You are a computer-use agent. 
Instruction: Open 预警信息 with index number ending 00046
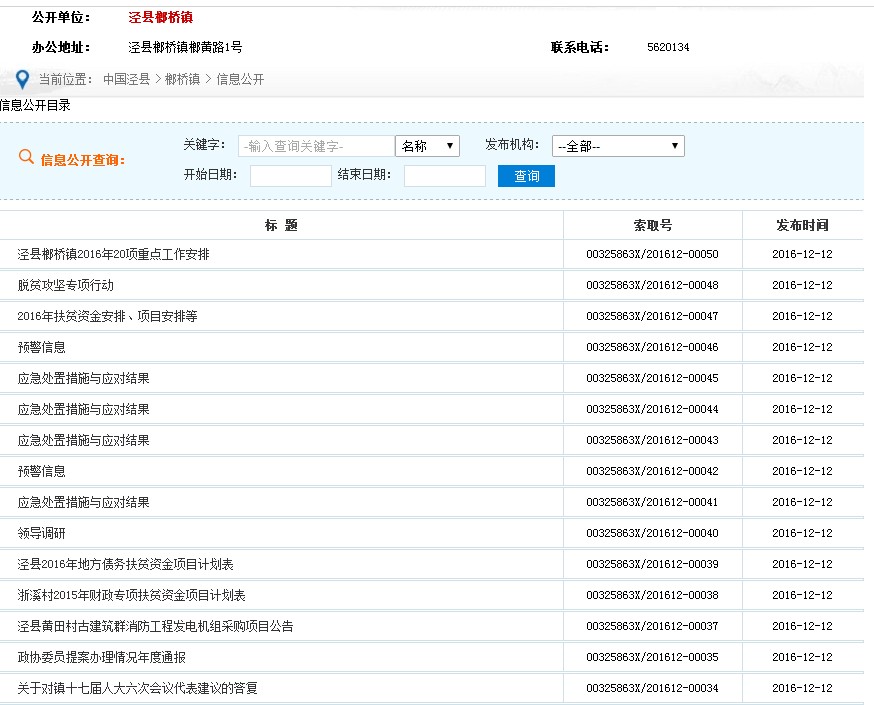pyautogui.click(x=42, y=347)
